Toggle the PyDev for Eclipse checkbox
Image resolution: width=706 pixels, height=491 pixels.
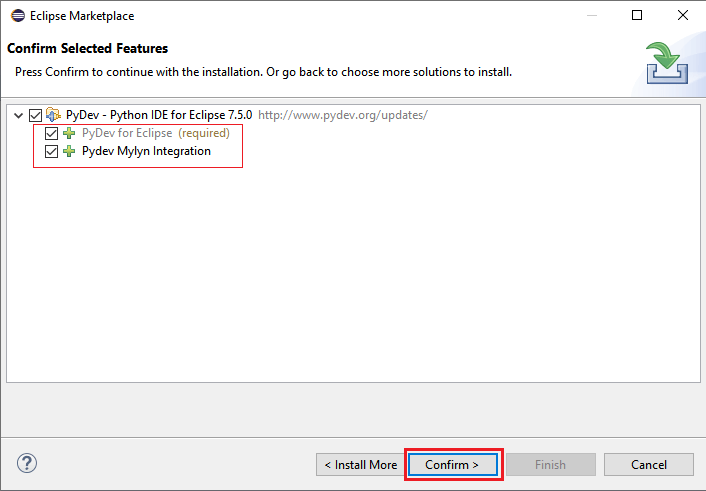52,133
